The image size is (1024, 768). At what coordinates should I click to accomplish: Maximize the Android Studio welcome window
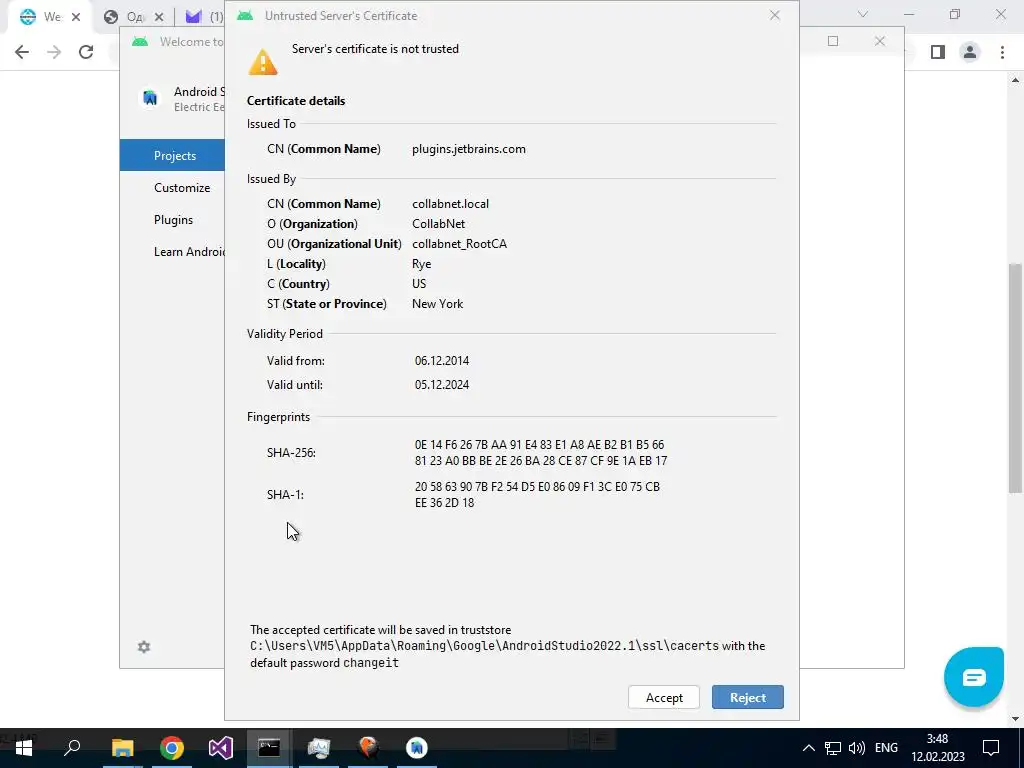point(833,41)
